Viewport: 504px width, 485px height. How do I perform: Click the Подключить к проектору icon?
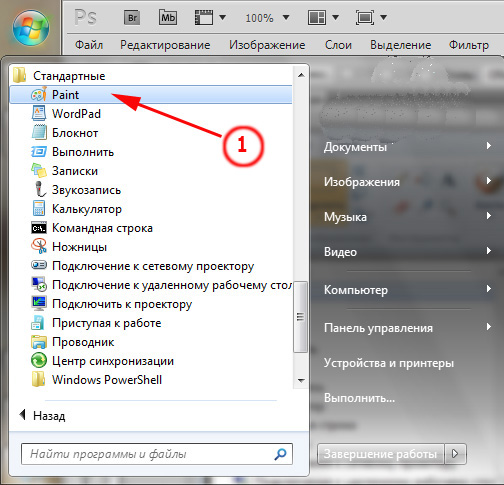tap(39, 303)
